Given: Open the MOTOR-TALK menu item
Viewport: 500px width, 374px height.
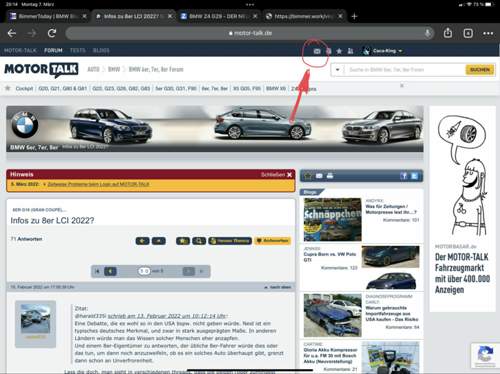Looking at the screenshot, I should point(20,51).
